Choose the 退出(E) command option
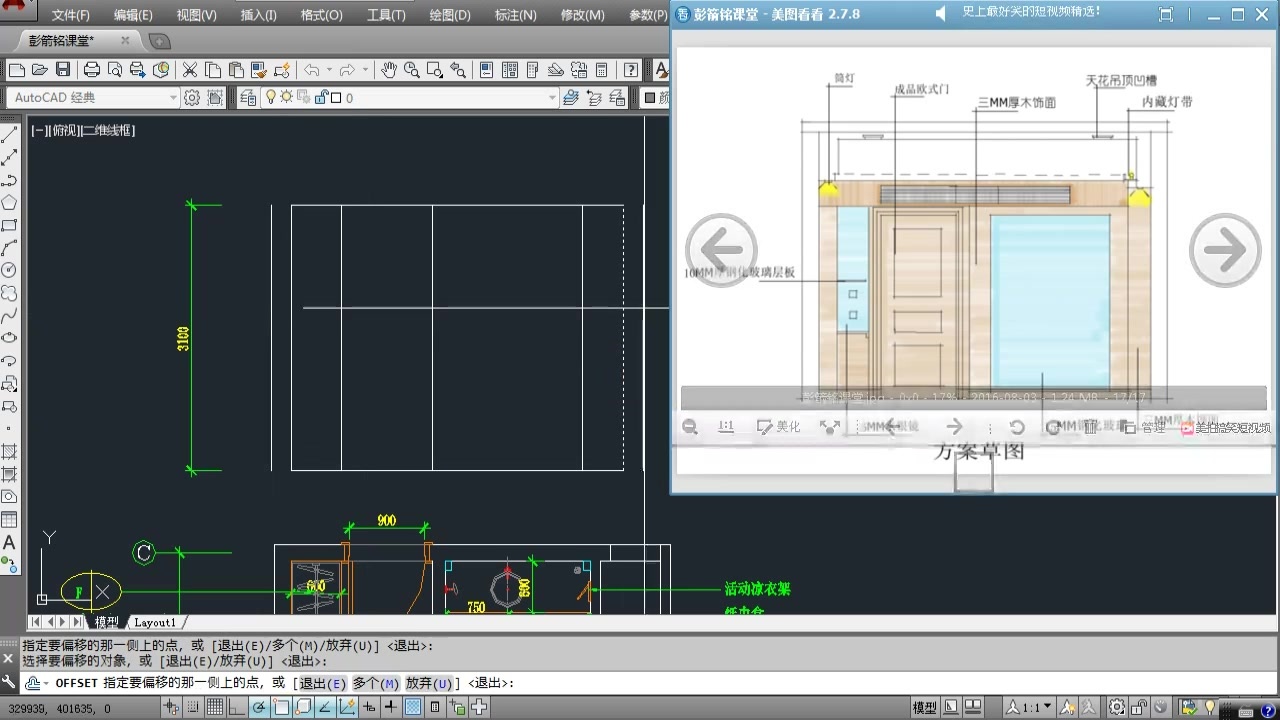 pos(323,683)
